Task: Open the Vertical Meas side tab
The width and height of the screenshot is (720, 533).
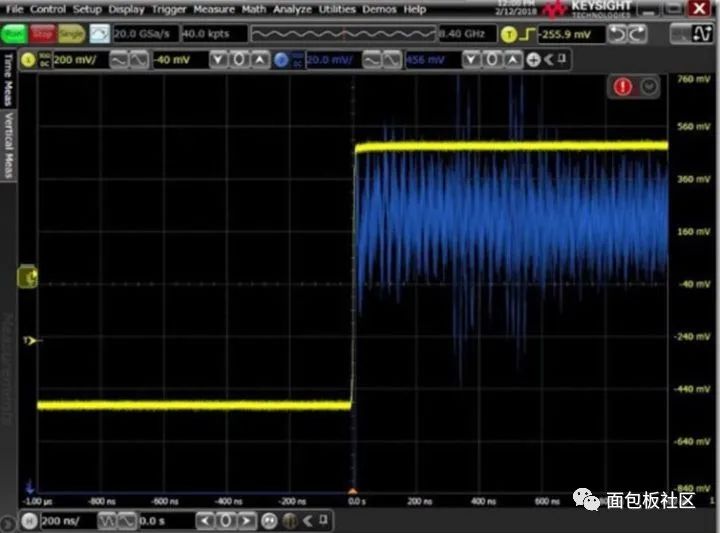Action: (x=8, y=146)
